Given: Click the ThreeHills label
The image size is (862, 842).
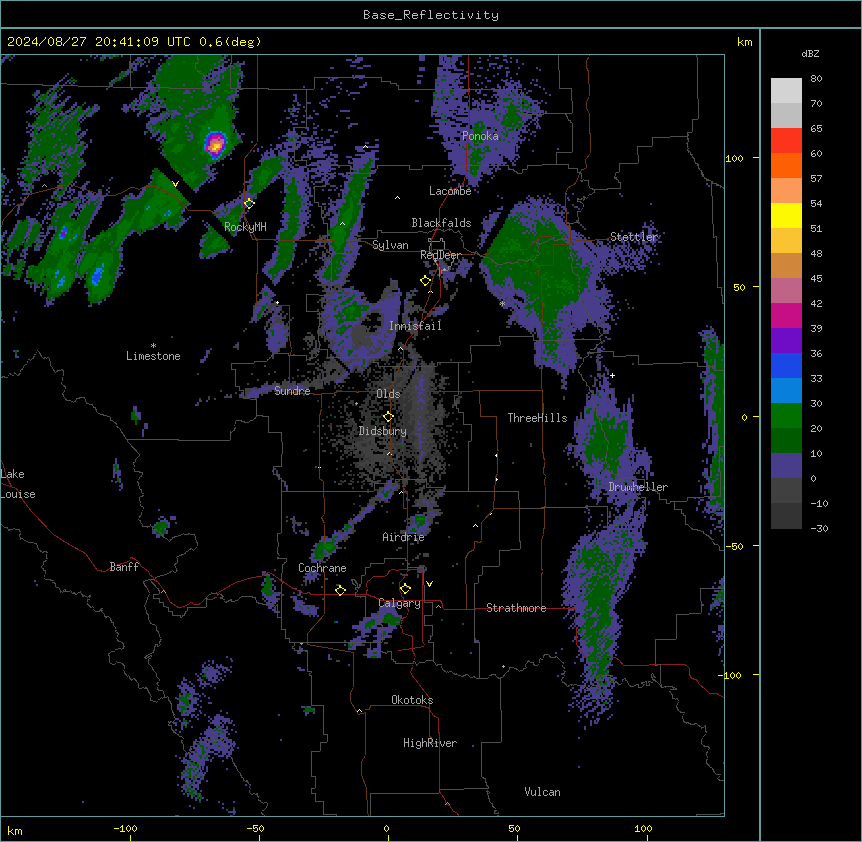Looking at the screenshot, I should click(538, 418).
